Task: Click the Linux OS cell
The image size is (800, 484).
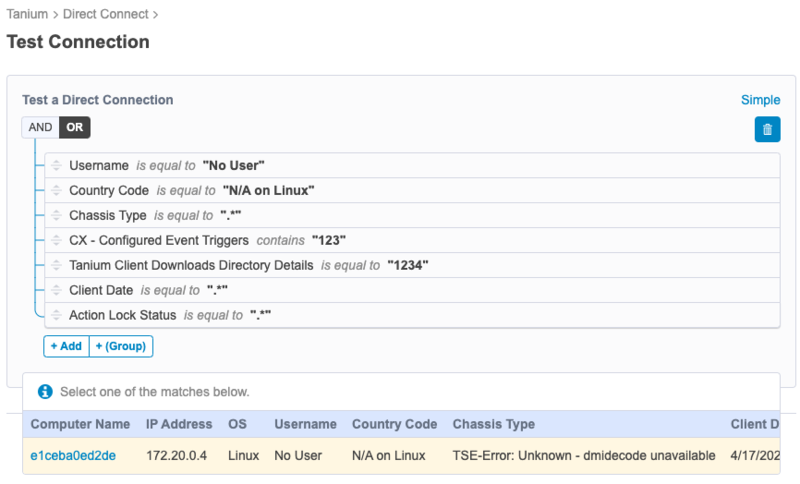Action: click(243, 455)
